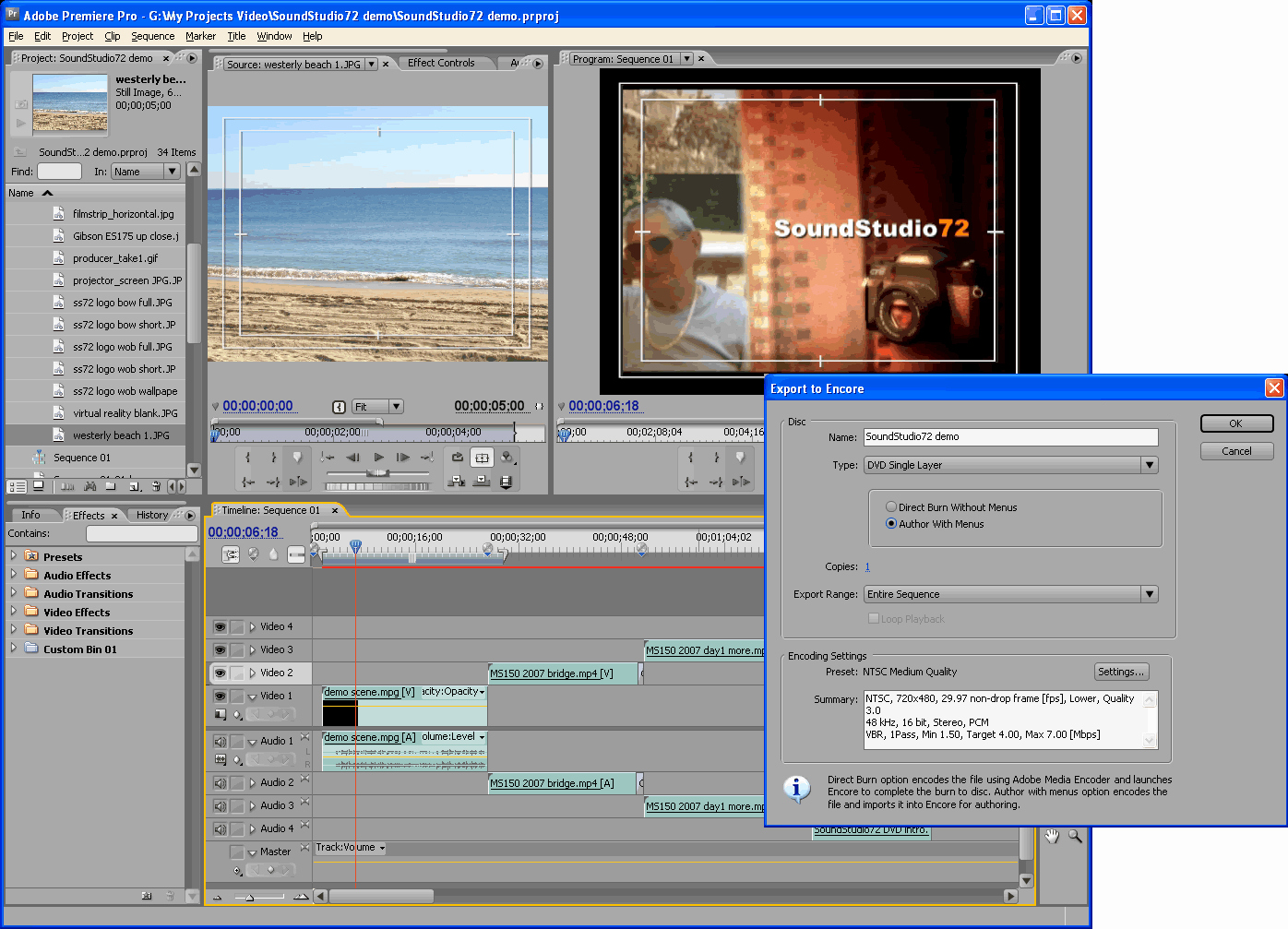The width and height of the screenshot is (1288, 929).
Task: Switch to Effect Controls tab
Action: click(x=441, y=63)
